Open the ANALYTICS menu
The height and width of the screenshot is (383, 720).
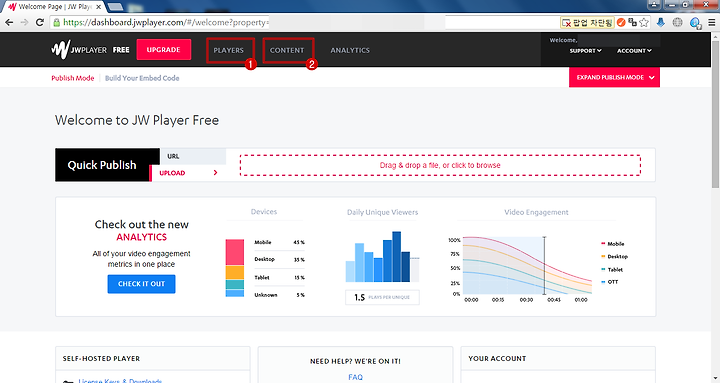pyautogui.click(x=350, y=50)
